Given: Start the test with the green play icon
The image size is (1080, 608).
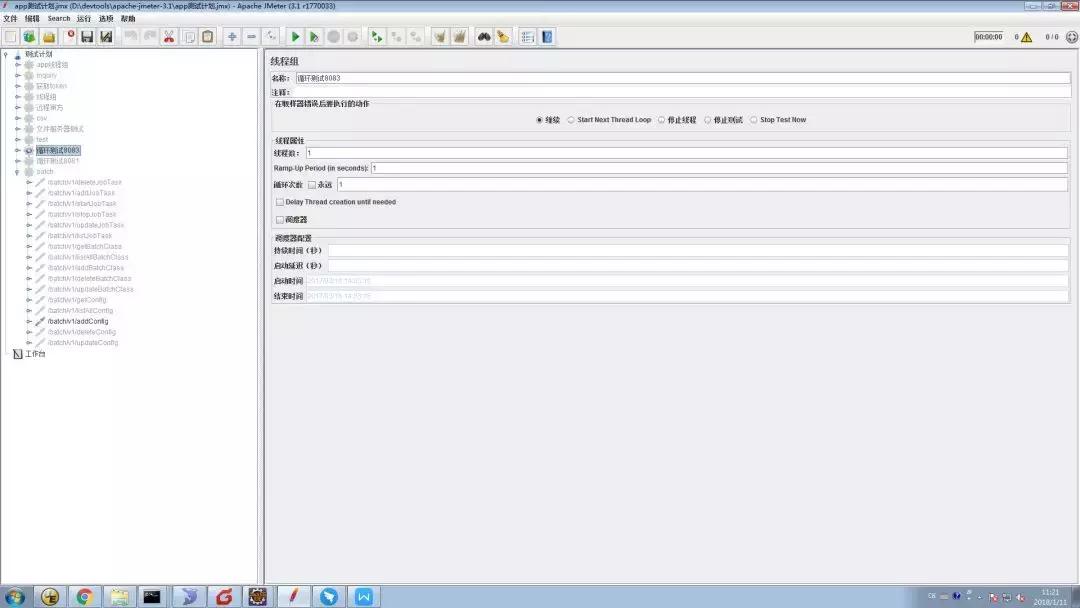Looking at the screenshot, I should coord(293,36).
